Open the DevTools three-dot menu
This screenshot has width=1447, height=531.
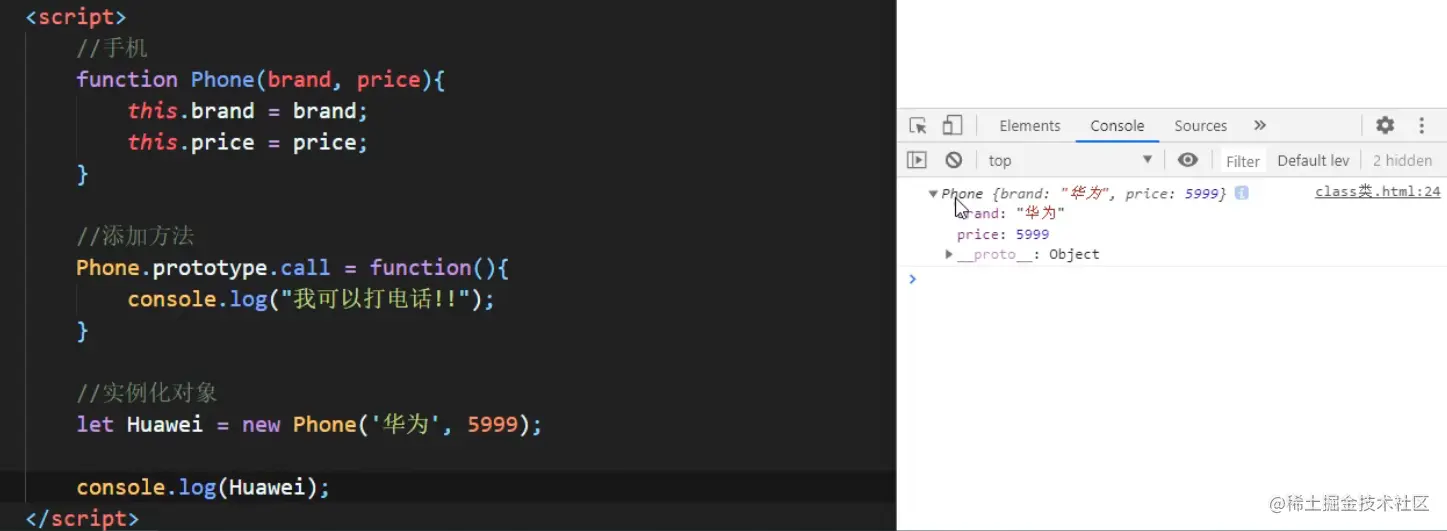[1421, 125]
